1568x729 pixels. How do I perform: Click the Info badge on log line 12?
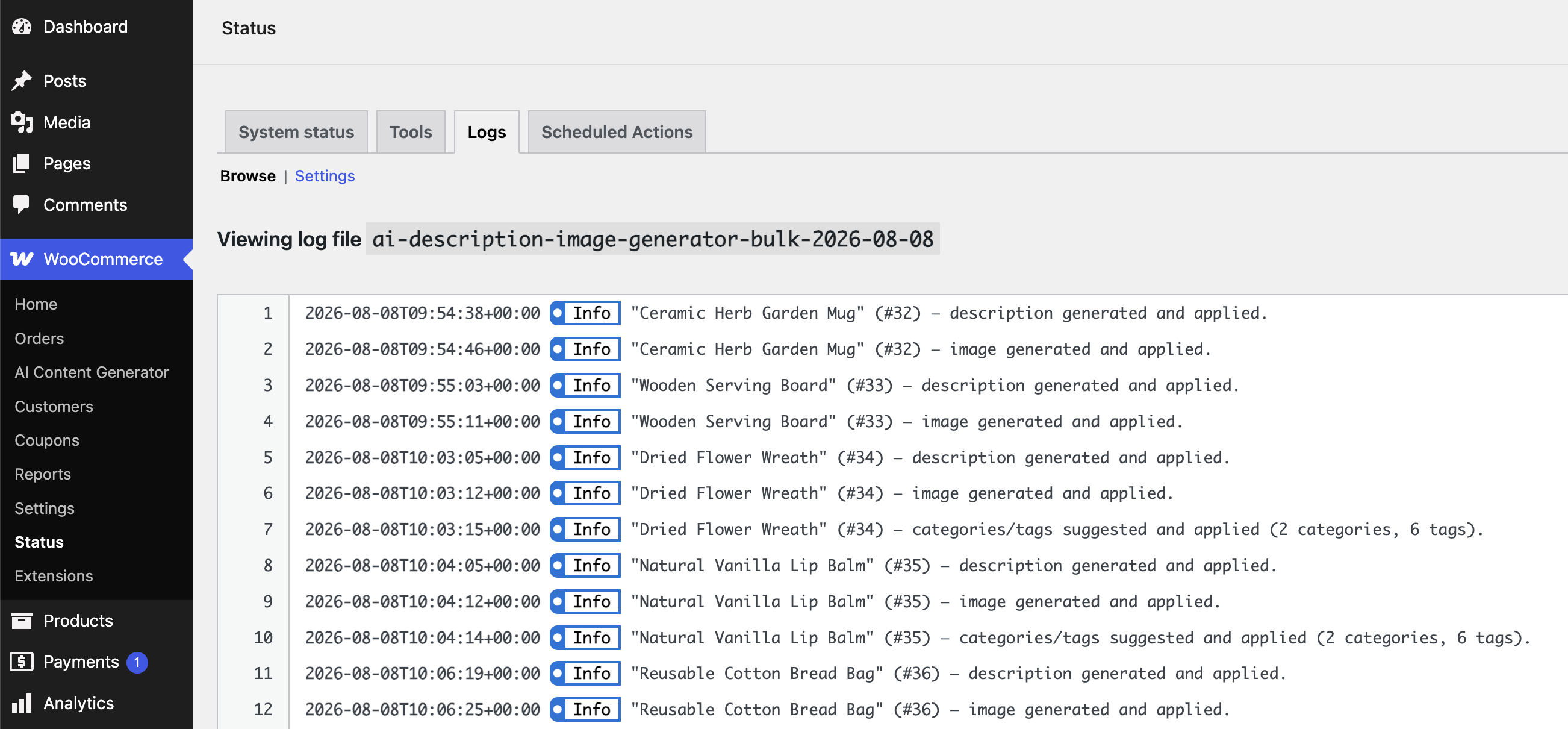click(x=585, y=710)
